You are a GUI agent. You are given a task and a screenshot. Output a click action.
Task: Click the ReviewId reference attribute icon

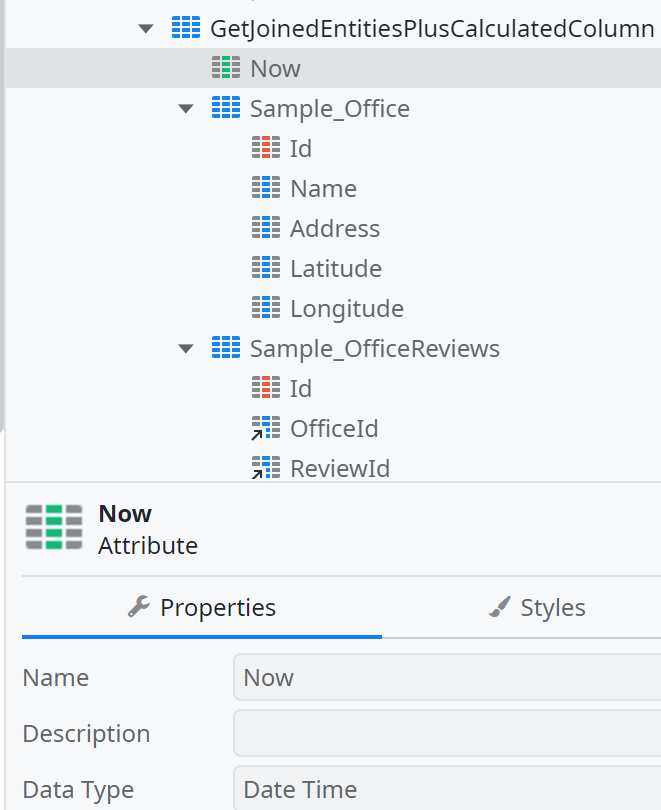tap(266, 468)
